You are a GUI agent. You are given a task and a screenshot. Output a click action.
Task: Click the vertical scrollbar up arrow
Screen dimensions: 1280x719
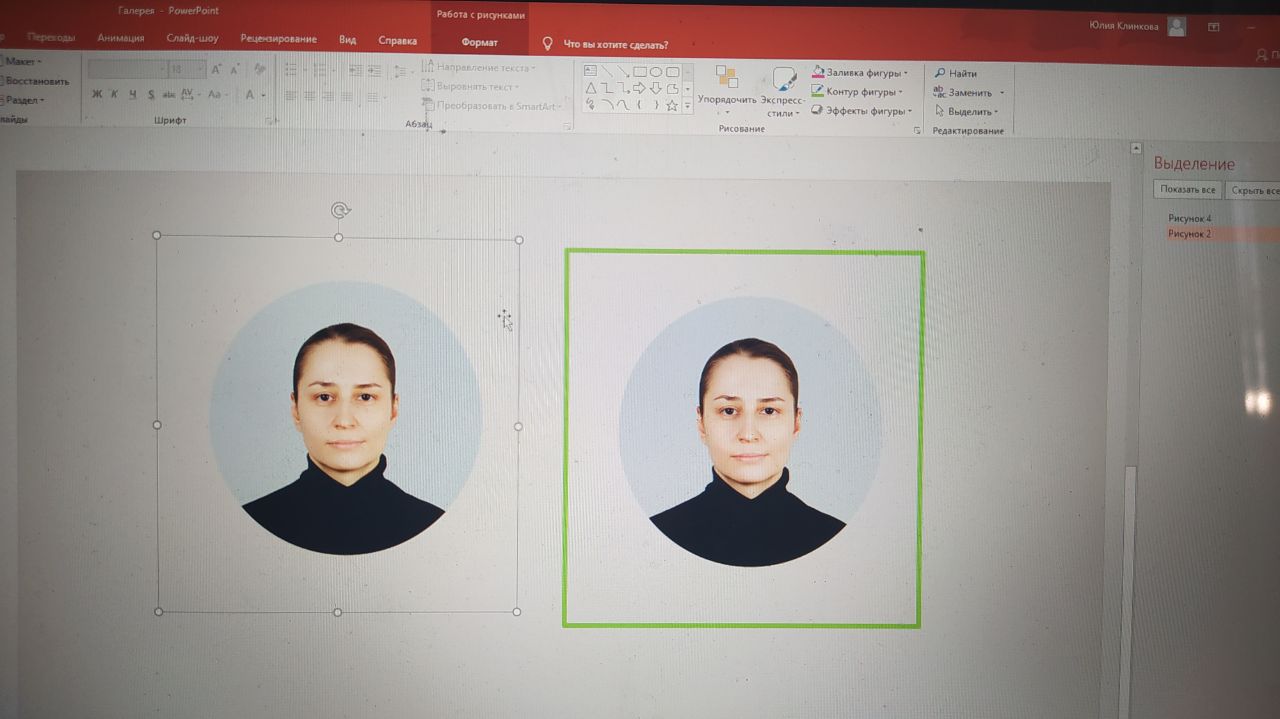click(1135, 148)
